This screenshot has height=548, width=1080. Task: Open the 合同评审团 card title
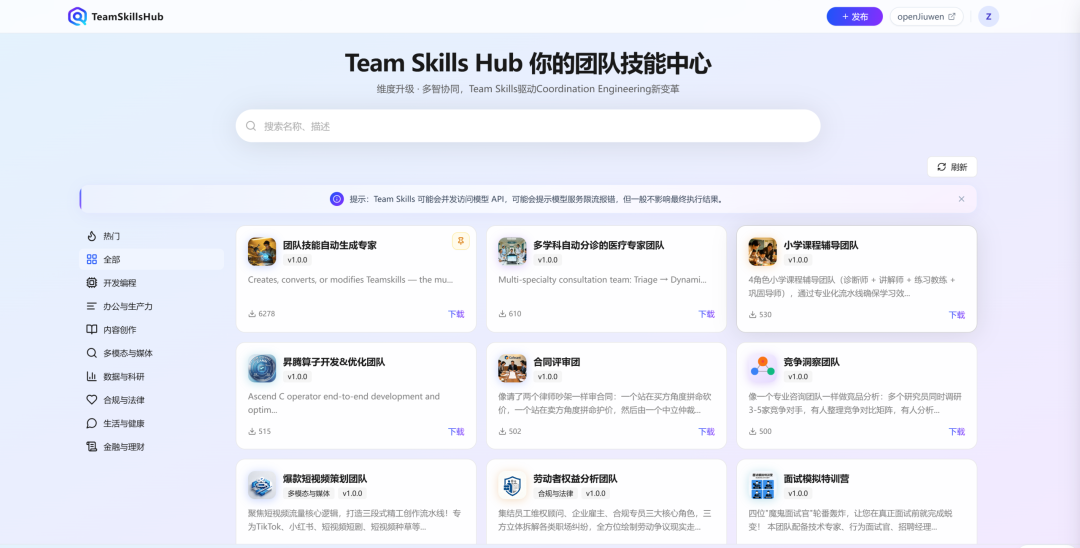(x=557, y=362)
